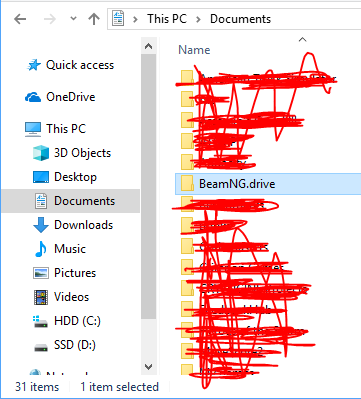Click the Forward navigation arrow
The image size is (361, 399).
tap(50, 19)
